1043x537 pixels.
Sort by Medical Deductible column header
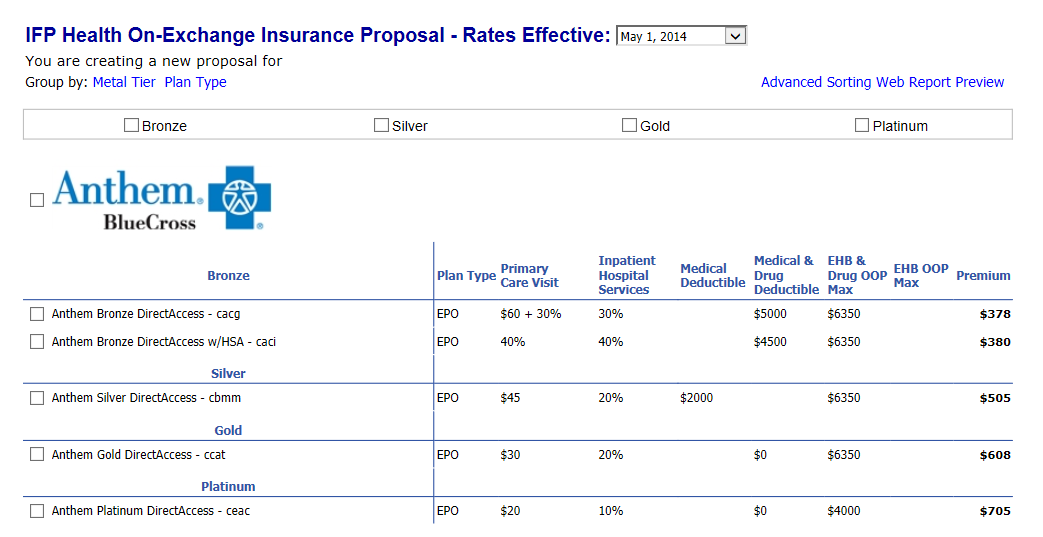click(712, 275)
